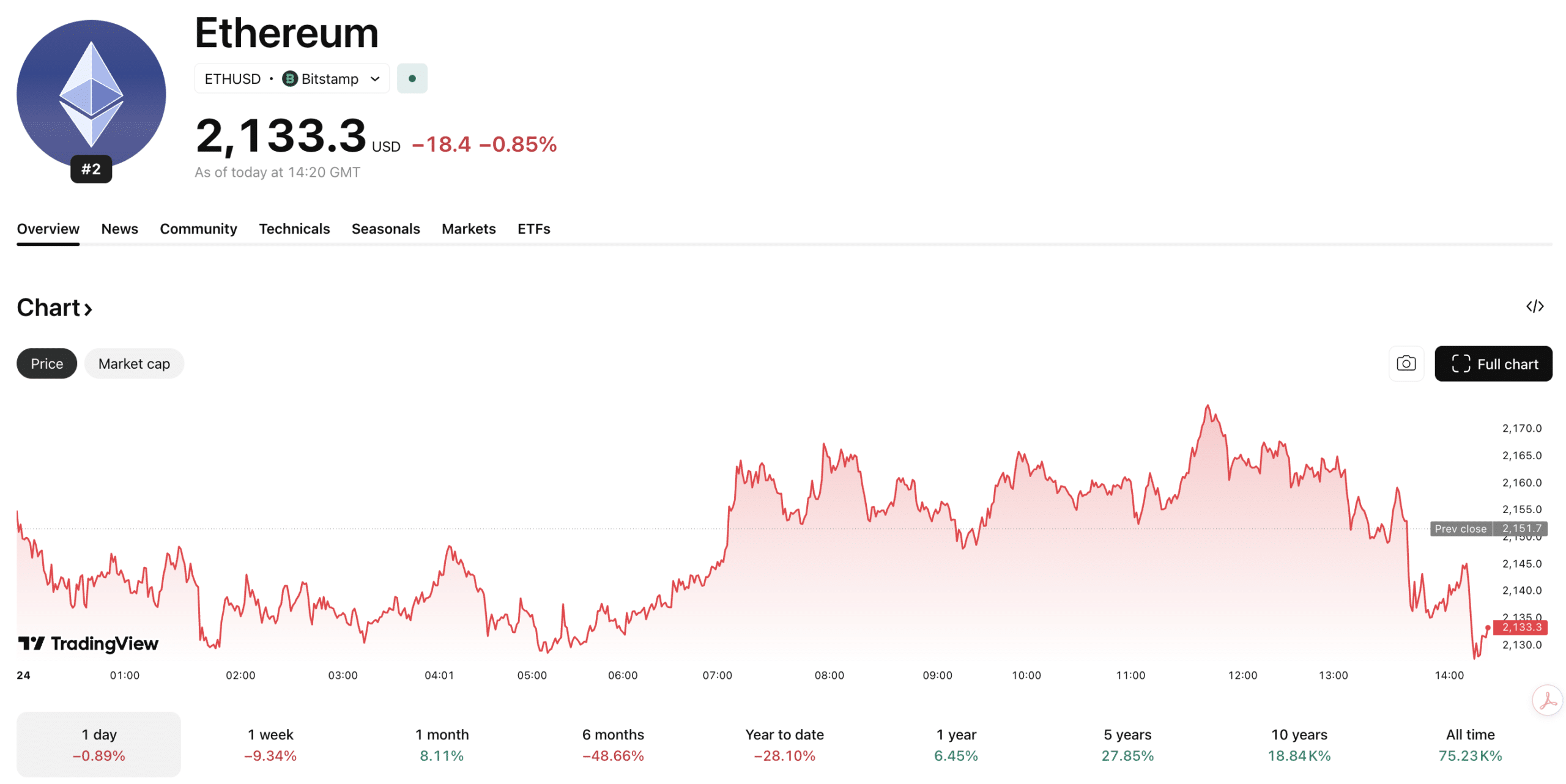Click the 2,160.0 price axis label
This screenshot has height=784, width=1566.
click(1521, 483)
